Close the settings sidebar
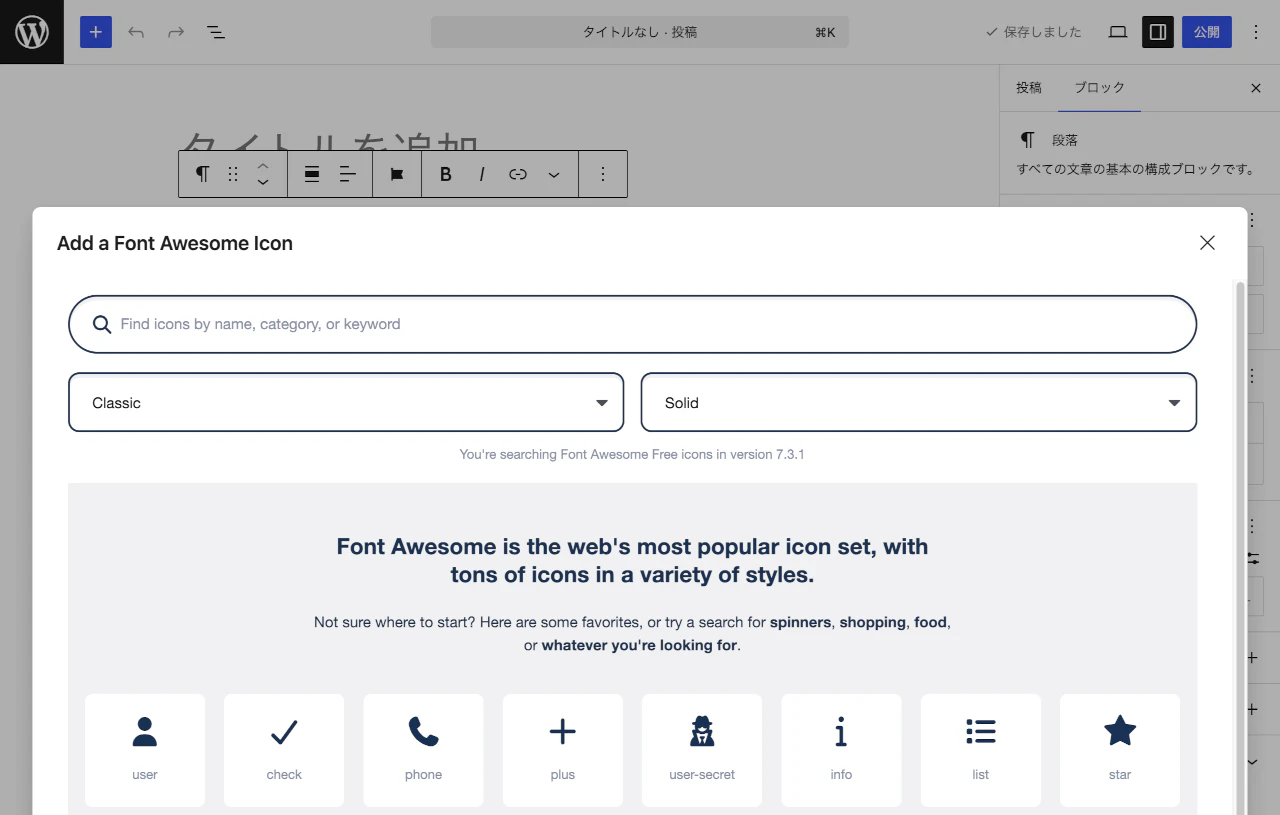 (1256, 88)
